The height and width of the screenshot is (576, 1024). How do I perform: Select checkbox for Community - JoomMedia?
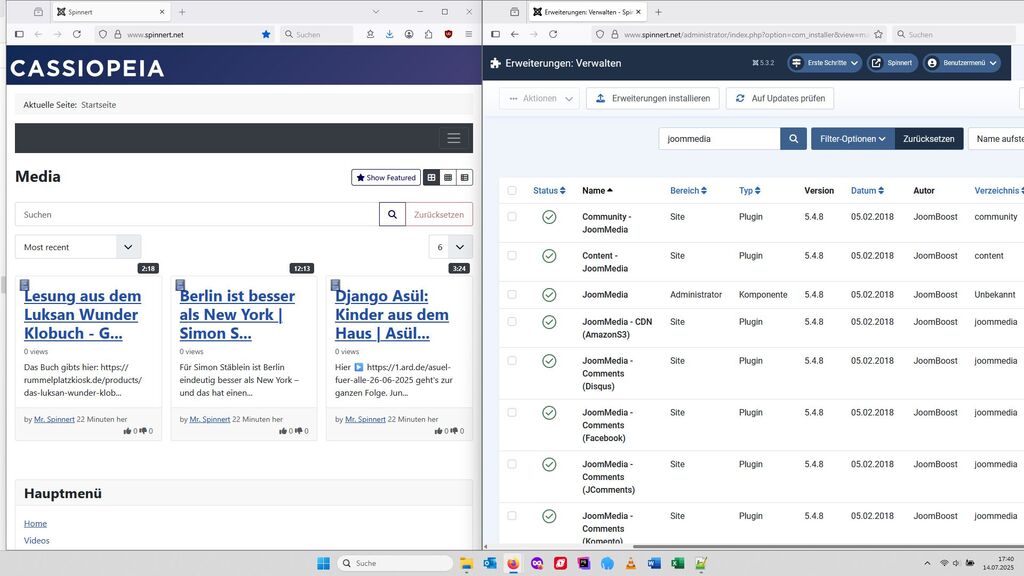pyautogui.click(x=512, y=217)
